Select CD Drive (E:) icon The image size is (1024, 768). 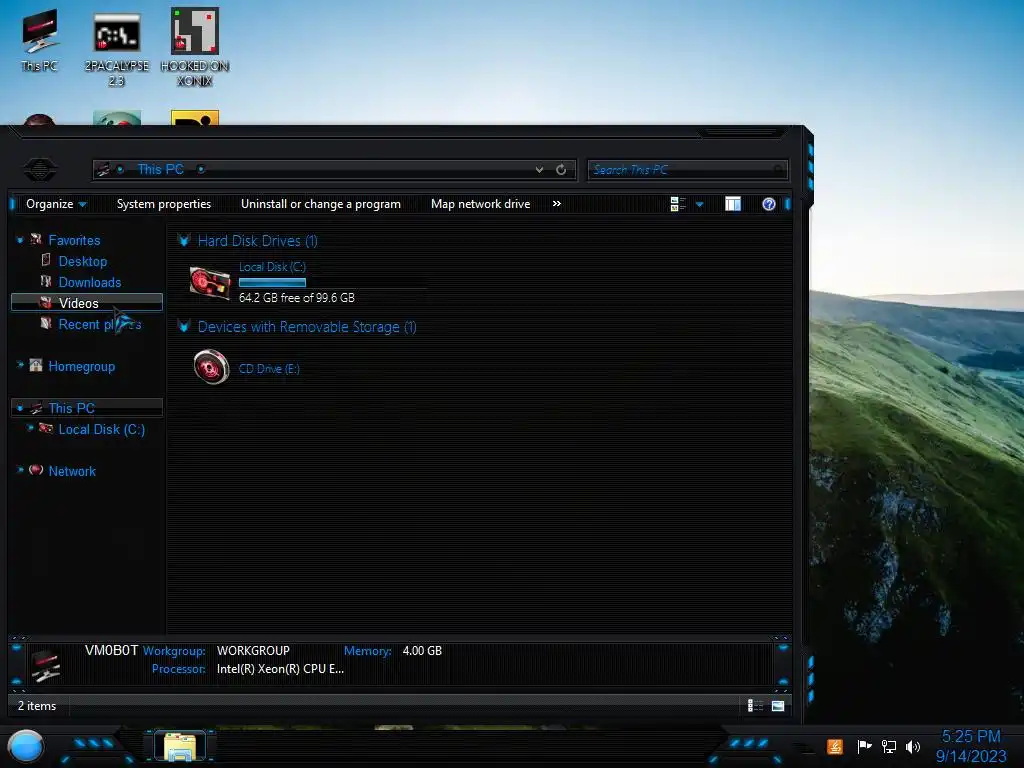pyautogui.click(x=212, y=367)
